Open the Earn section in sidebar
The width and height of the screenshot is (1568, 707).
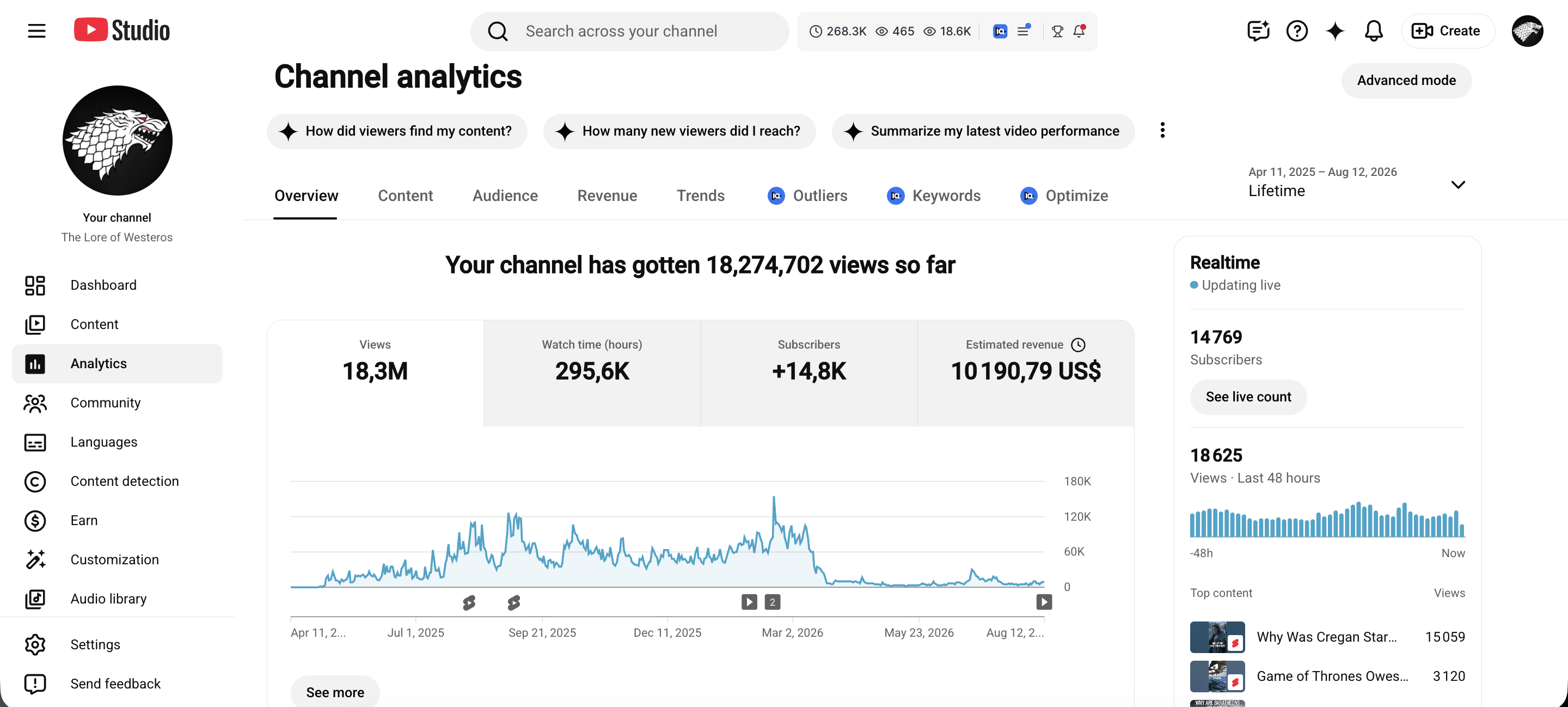click(118, 521)
